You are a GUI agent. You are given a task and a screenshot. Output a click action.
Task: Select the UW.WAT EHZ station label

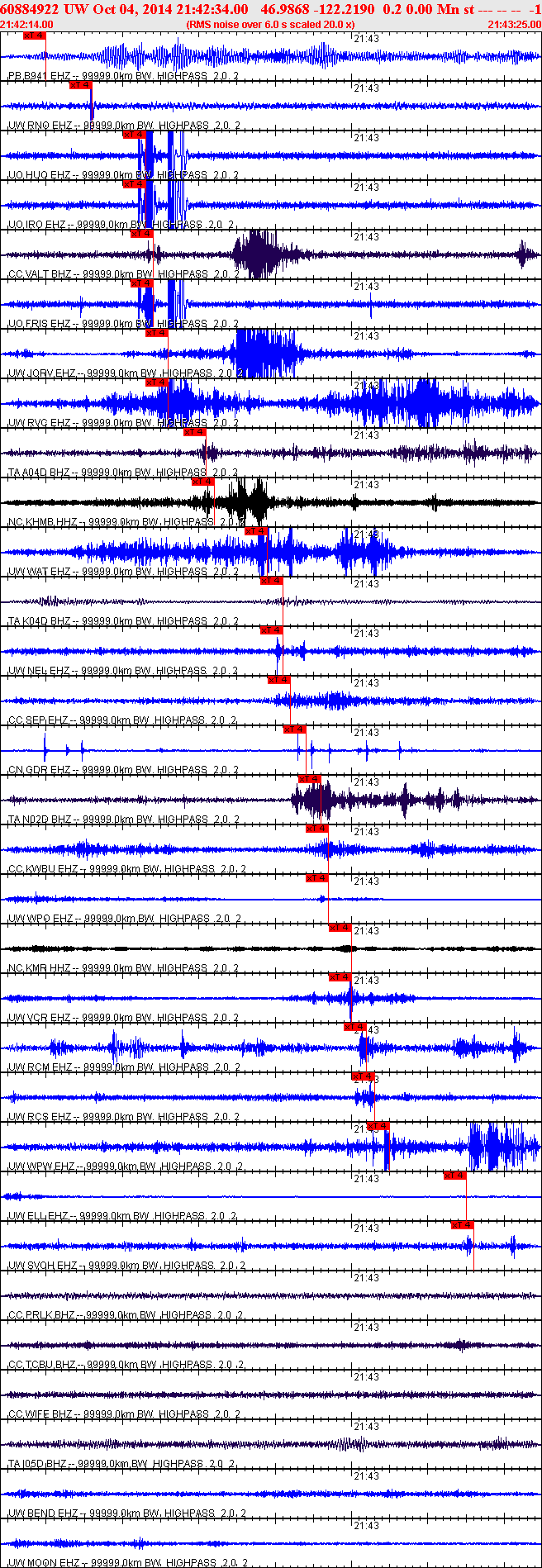click(x=39, y=572)
